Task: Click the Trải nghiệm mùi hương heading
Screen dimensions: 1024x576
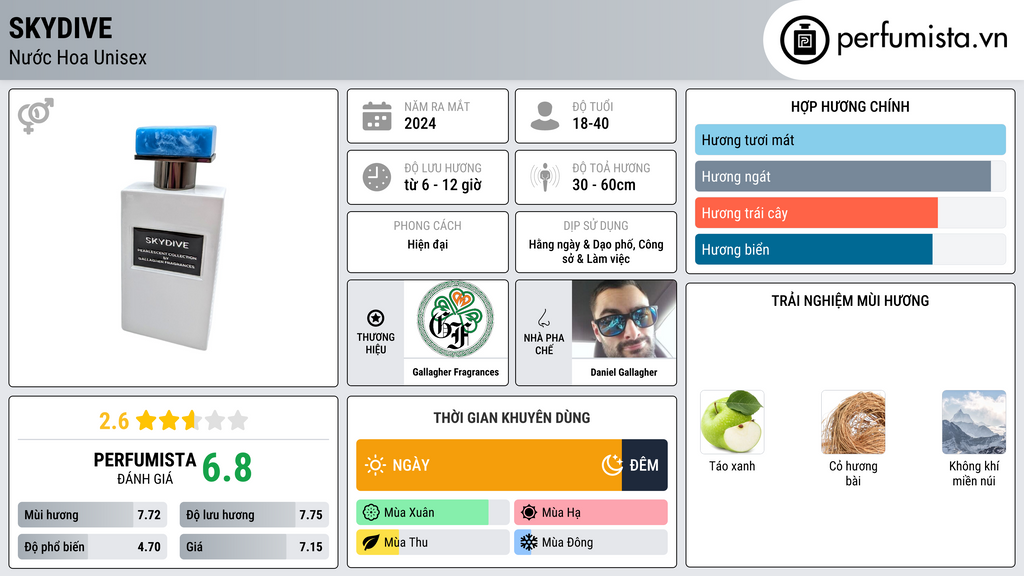Action: (850, 301)
